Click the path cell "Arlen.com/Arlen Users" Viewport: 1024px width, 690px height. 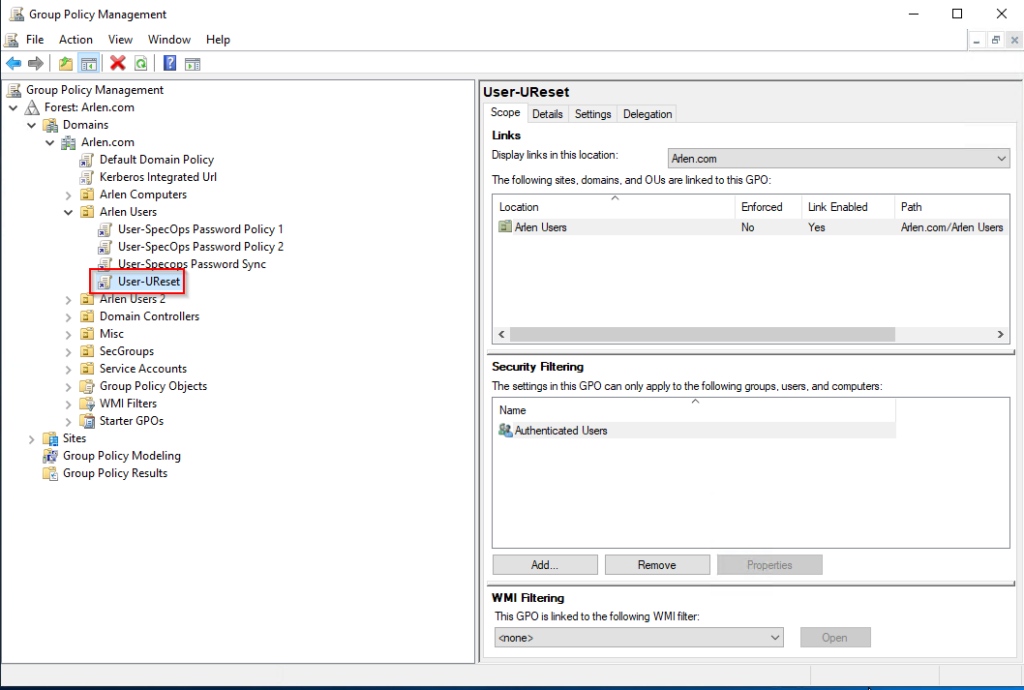coord(952,227)
